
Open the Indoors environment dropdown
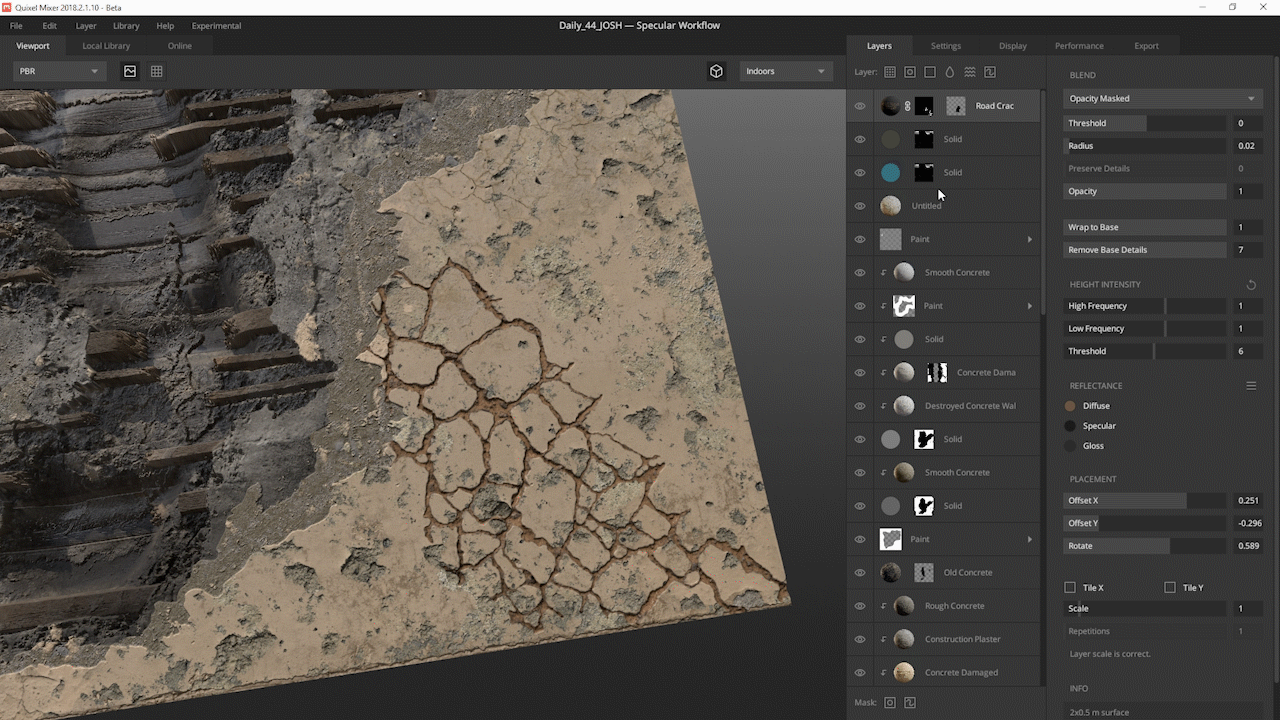coord(785,71)
